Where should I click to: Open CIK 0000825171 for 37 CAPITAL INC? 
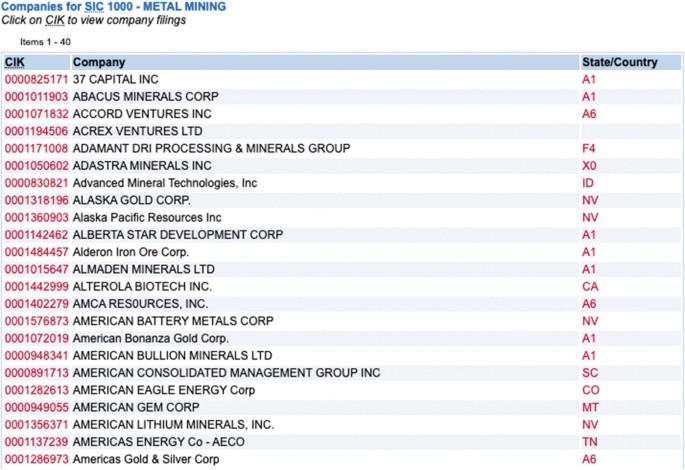coord(36,79)
